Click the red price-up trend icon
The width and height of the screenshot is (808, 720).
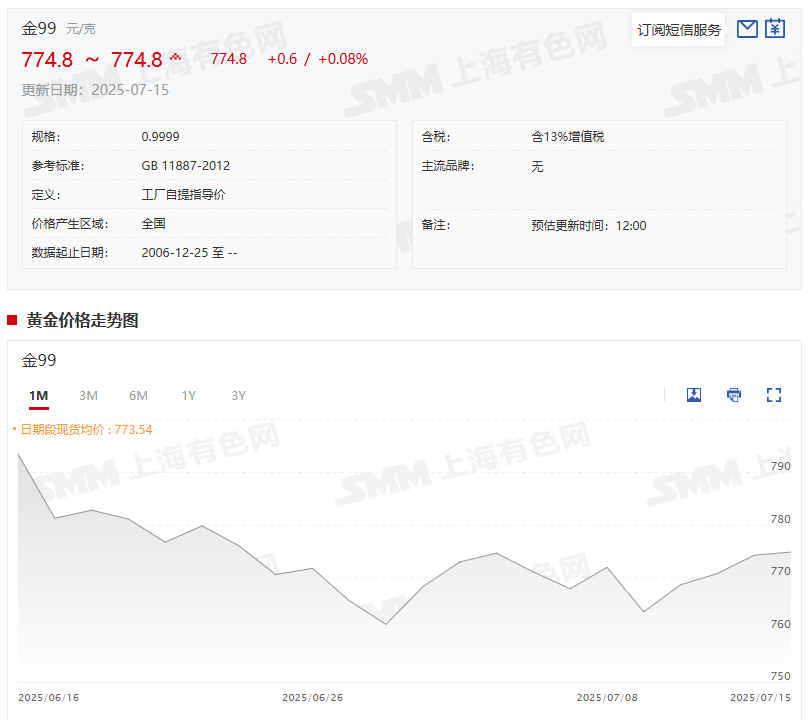[175, 57]
